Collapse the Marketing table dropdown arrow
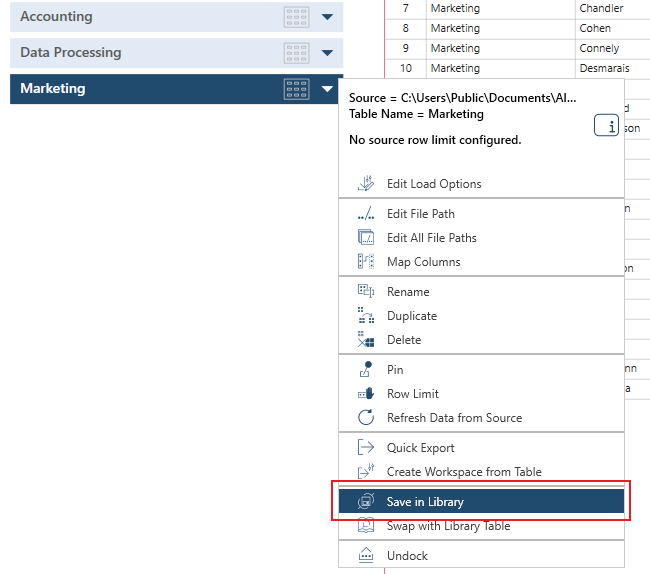 coord(327,89)
